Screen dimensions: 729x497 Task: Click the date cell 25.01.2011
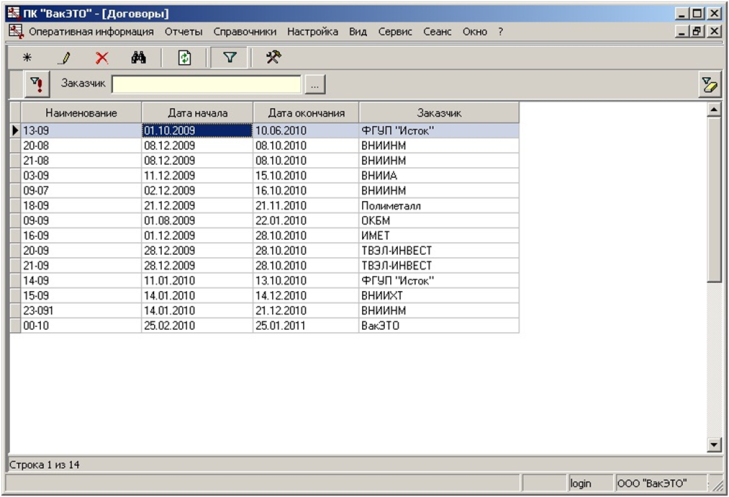pos(306,325)
